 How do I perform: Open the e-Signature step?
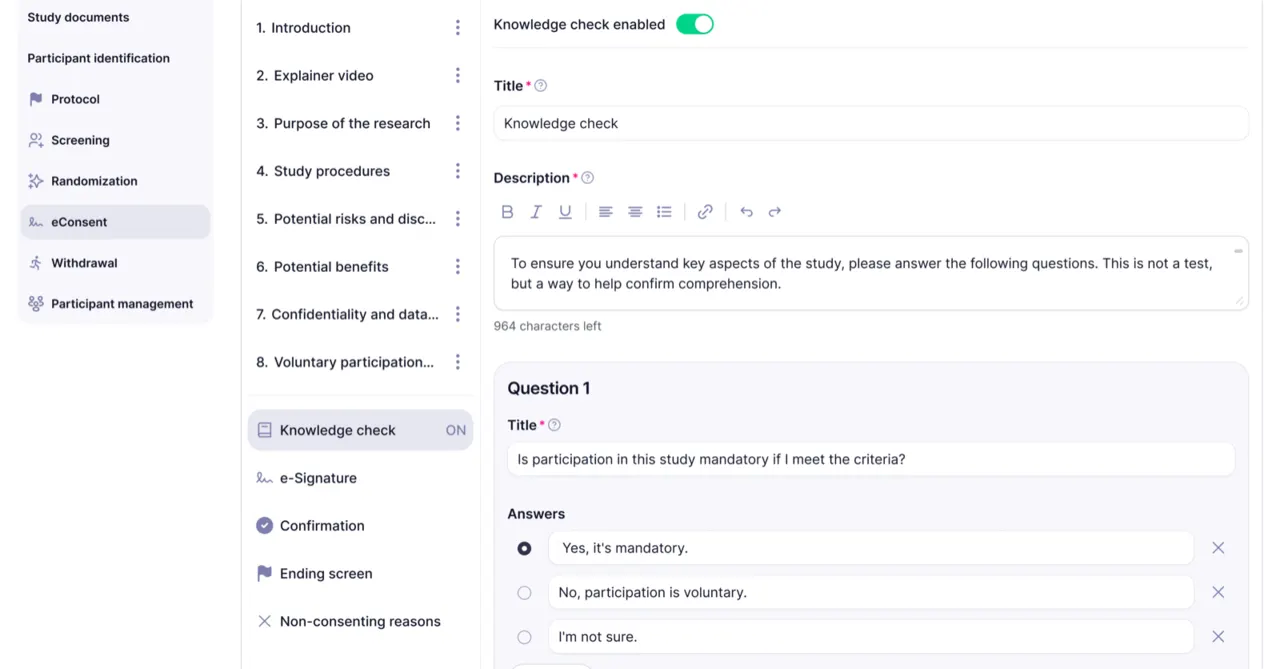(318, 478)
